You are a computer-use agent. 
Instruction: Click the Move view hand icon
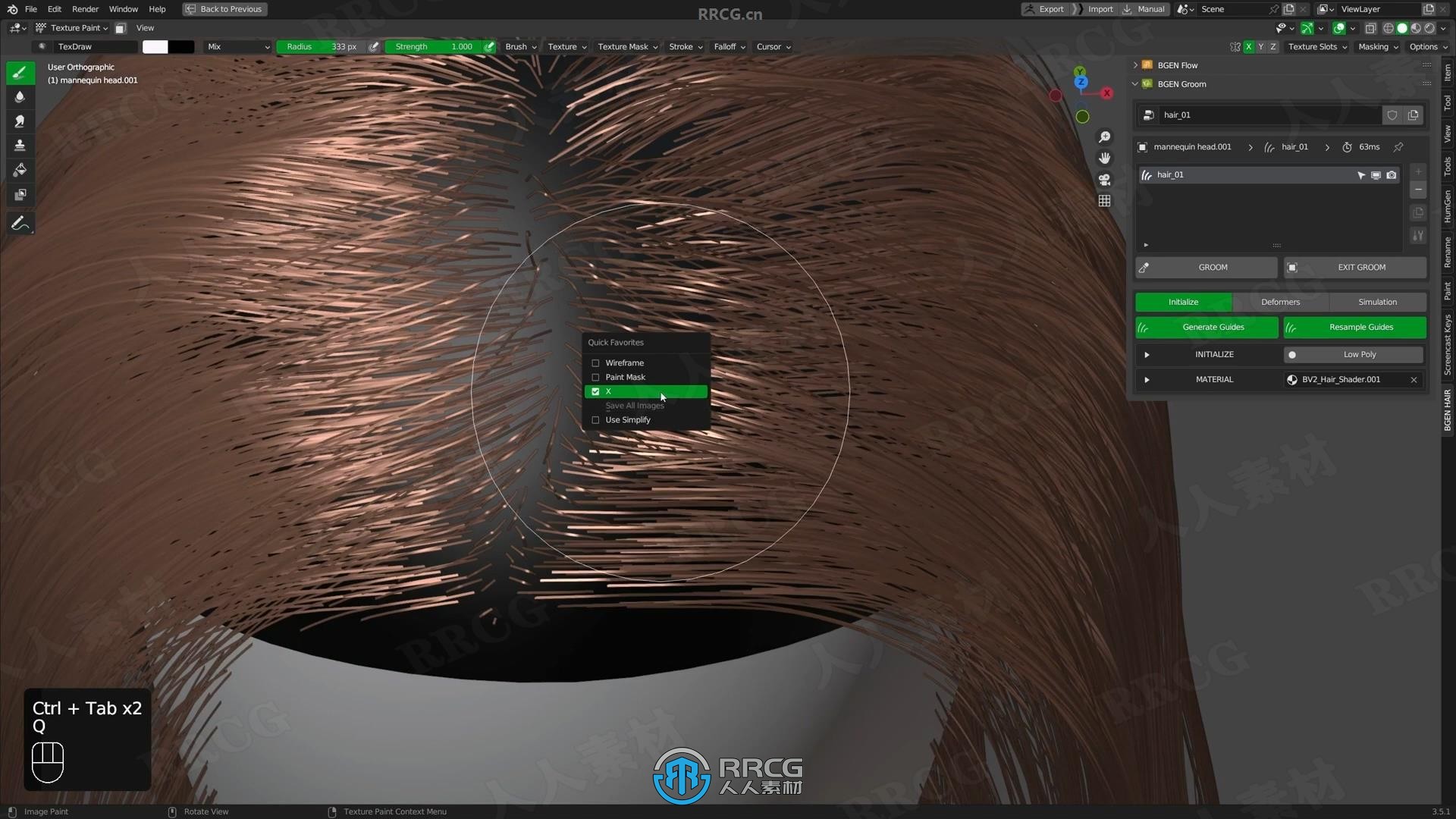click(1105, 158)
